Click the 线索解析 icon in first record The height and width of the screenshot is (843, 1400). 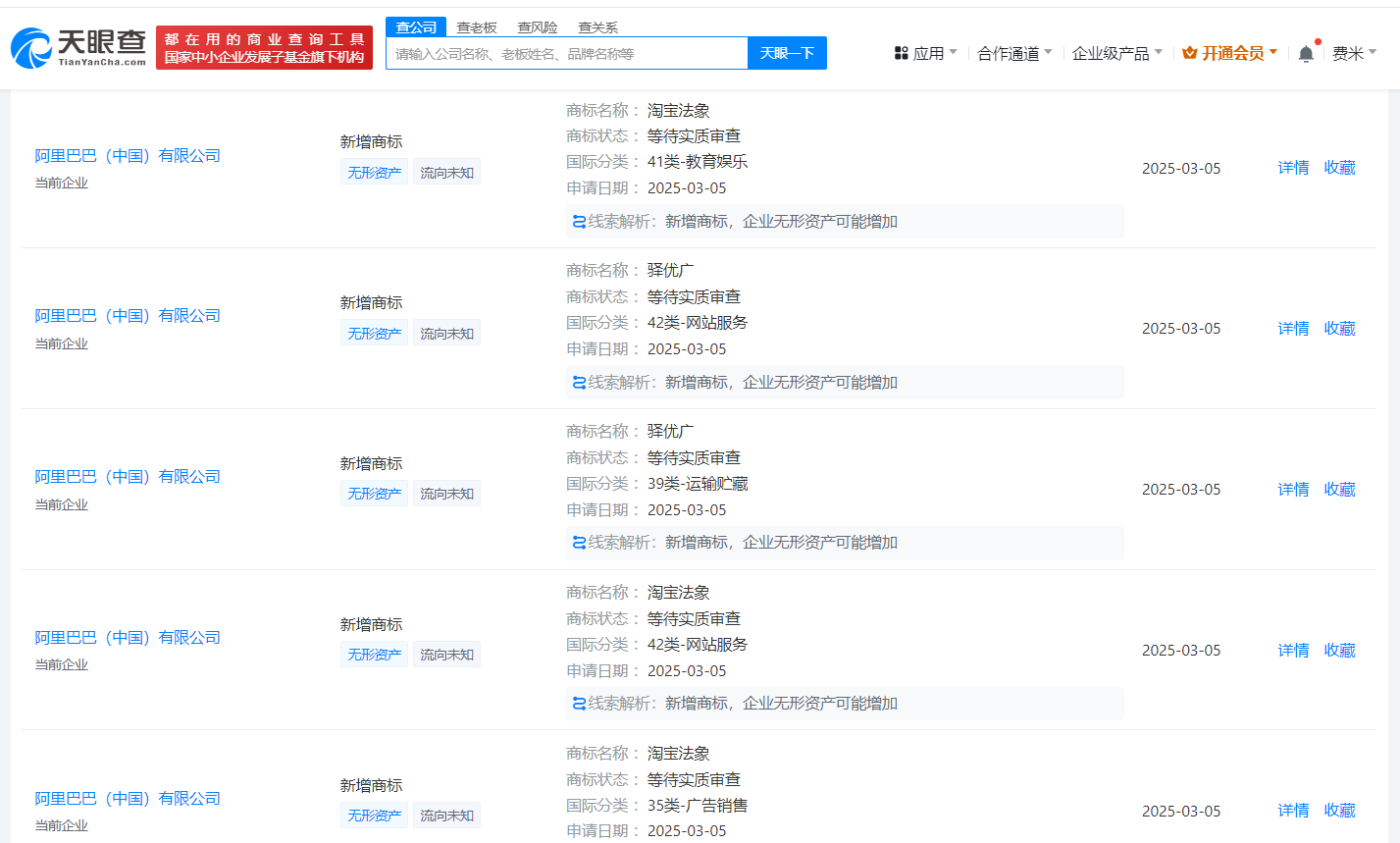tap(579, 222)
